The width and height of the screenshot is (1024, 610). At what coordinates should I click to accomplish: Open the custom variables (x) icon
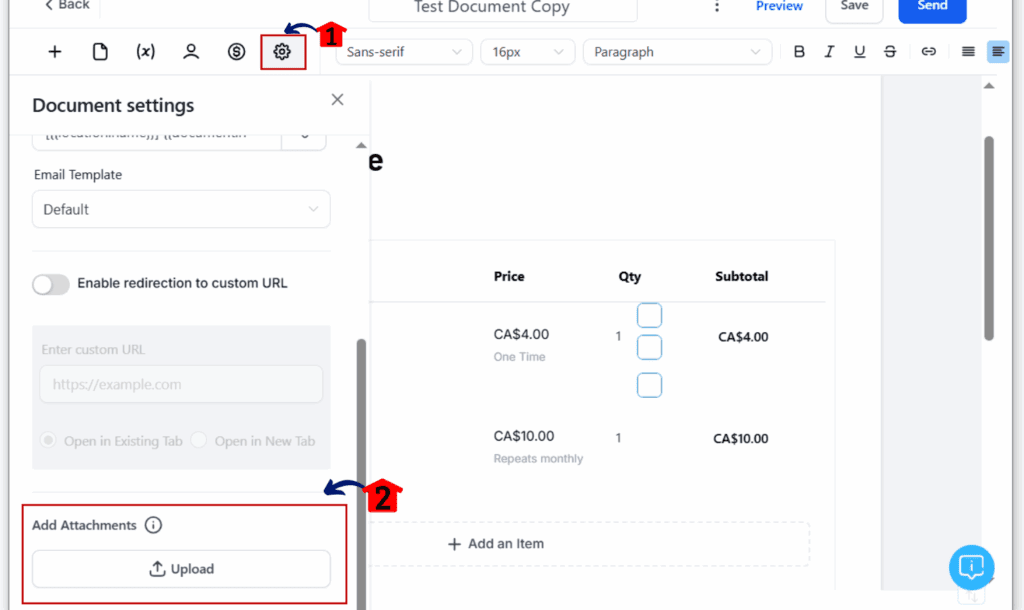click(x=145, y=52)
